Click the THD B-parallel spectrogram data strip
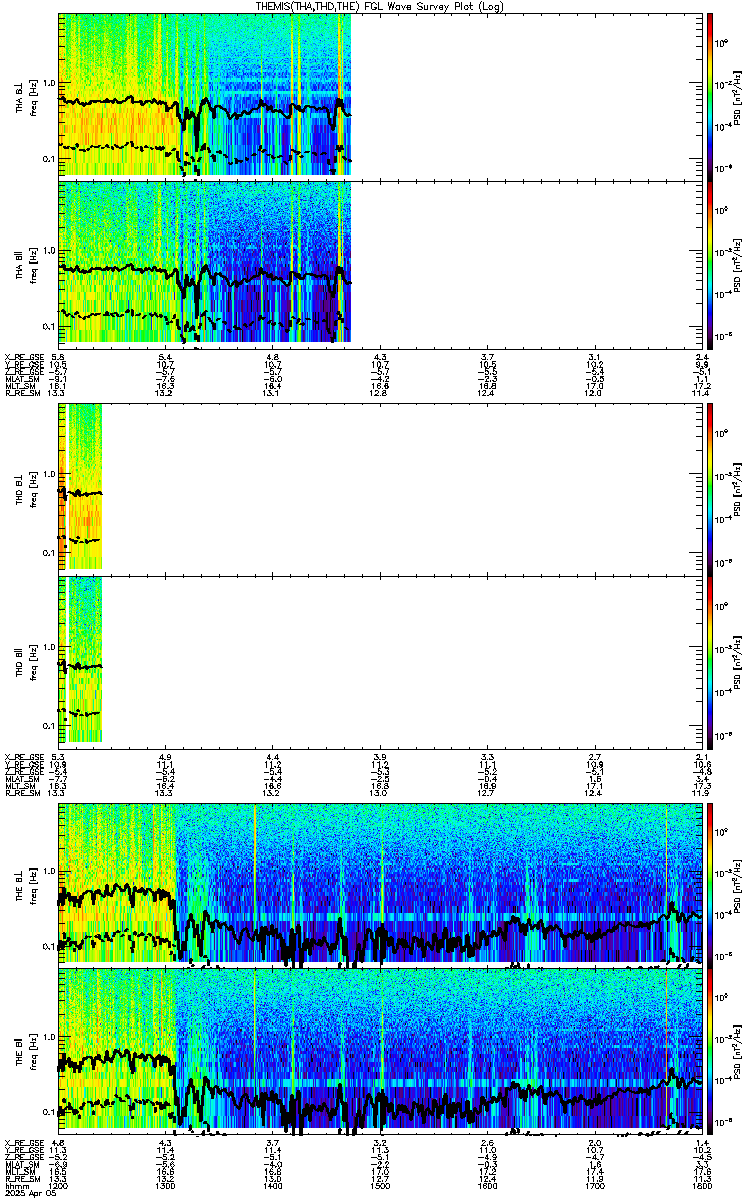Image resolution: width=750 pixels, height=1200 pixels. [81, 661]
